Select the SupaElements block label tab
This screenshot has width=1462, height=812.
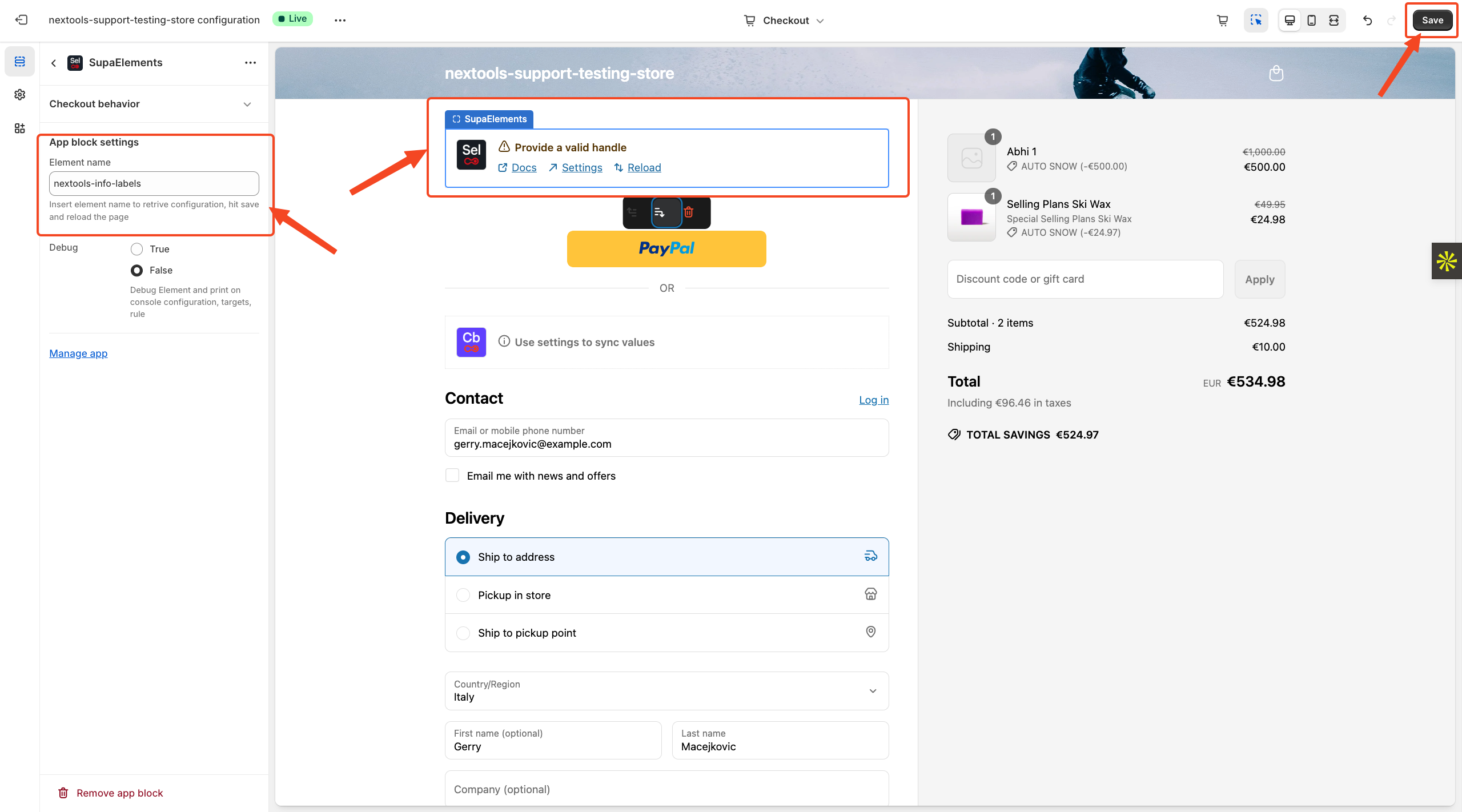click(x=489, y=119)
